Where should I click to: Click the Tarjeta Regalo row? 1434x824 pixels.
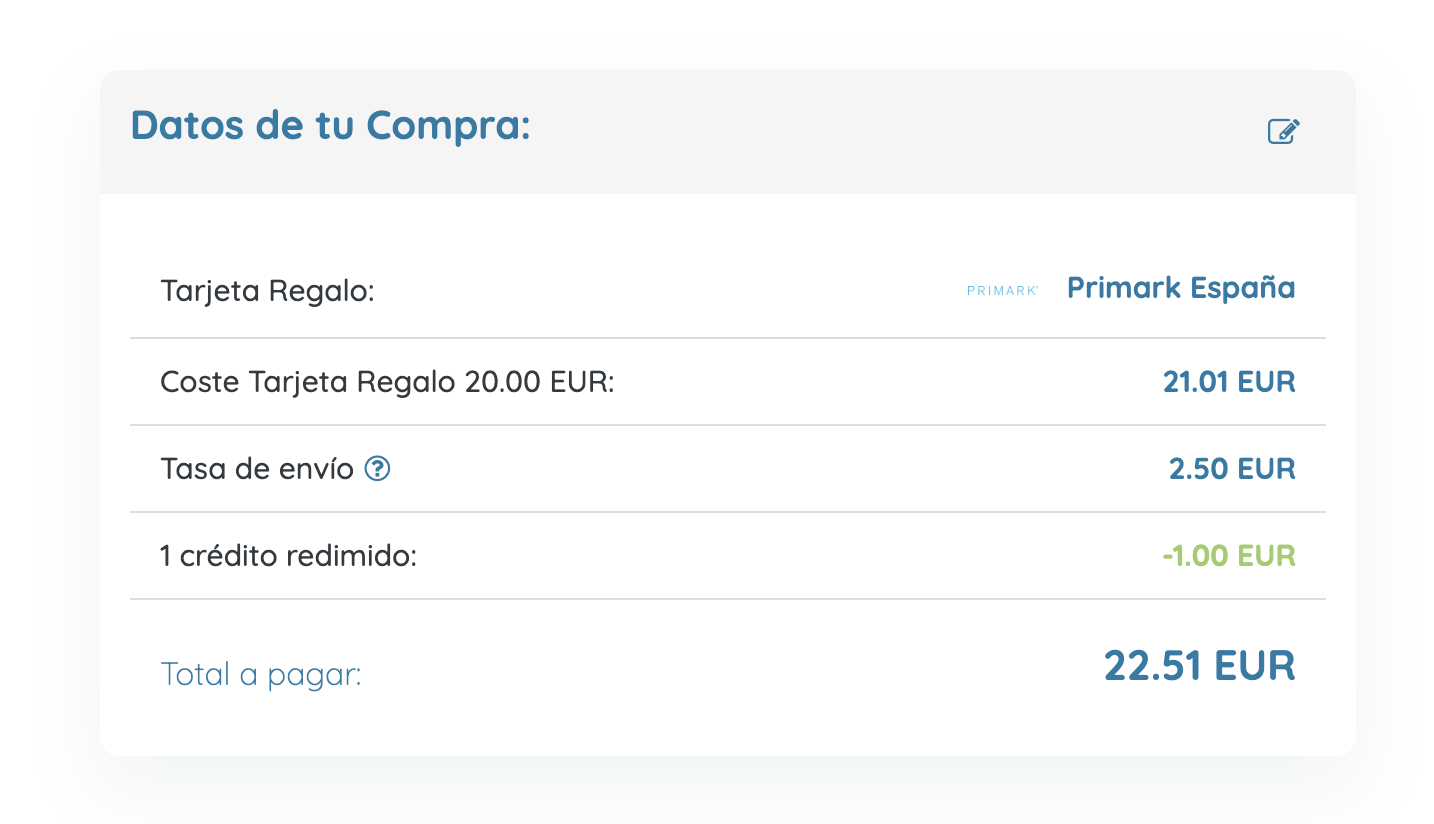[728, 291]
